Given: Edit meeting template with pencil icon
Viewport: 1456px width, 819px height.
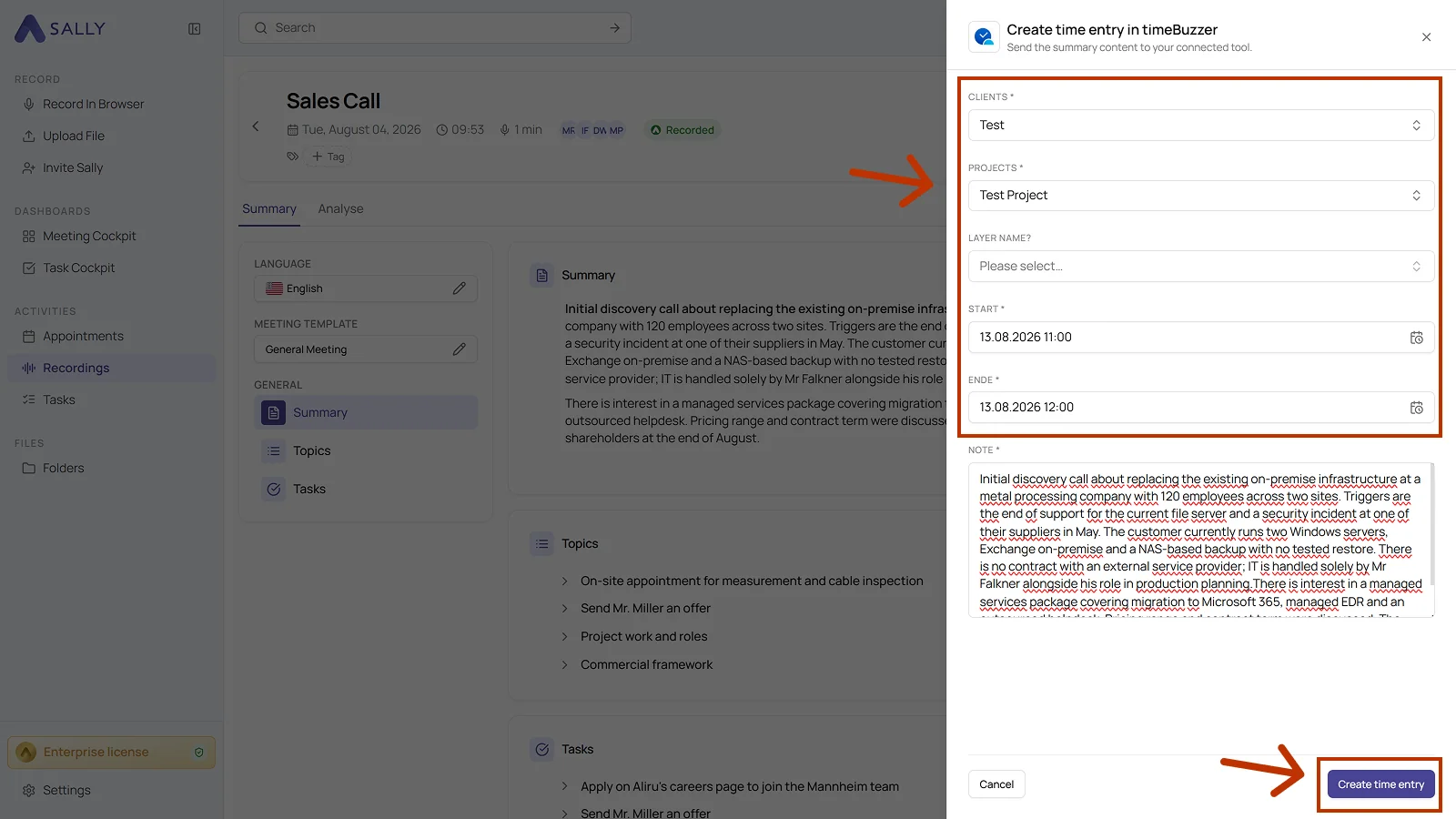Looking at the screenshot, I should 460,349.
